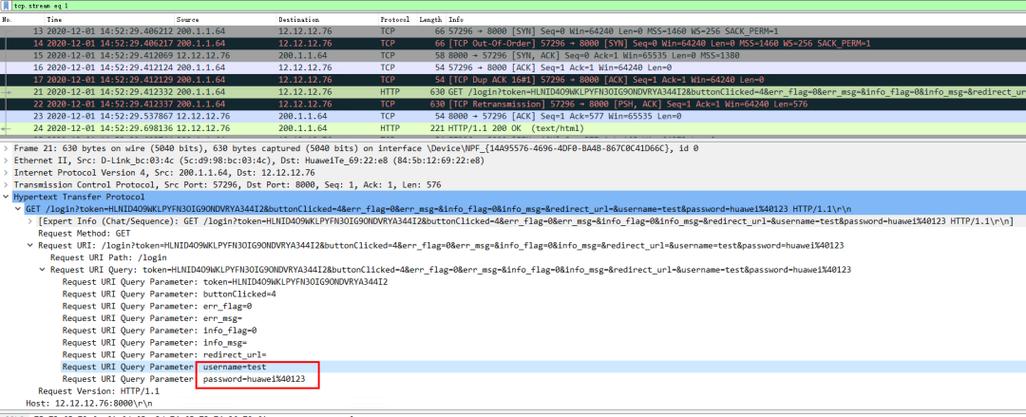Click the display filter field 'tcp.stream eq 1'
Image resolution: width=1026 pixels, height=417 pixels.
click(517, 5)
